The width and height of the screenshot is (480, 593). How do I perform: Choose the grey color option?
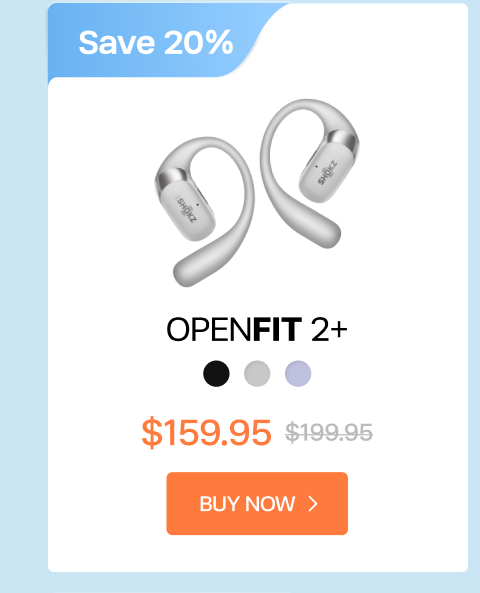click(x=257, y=374)
